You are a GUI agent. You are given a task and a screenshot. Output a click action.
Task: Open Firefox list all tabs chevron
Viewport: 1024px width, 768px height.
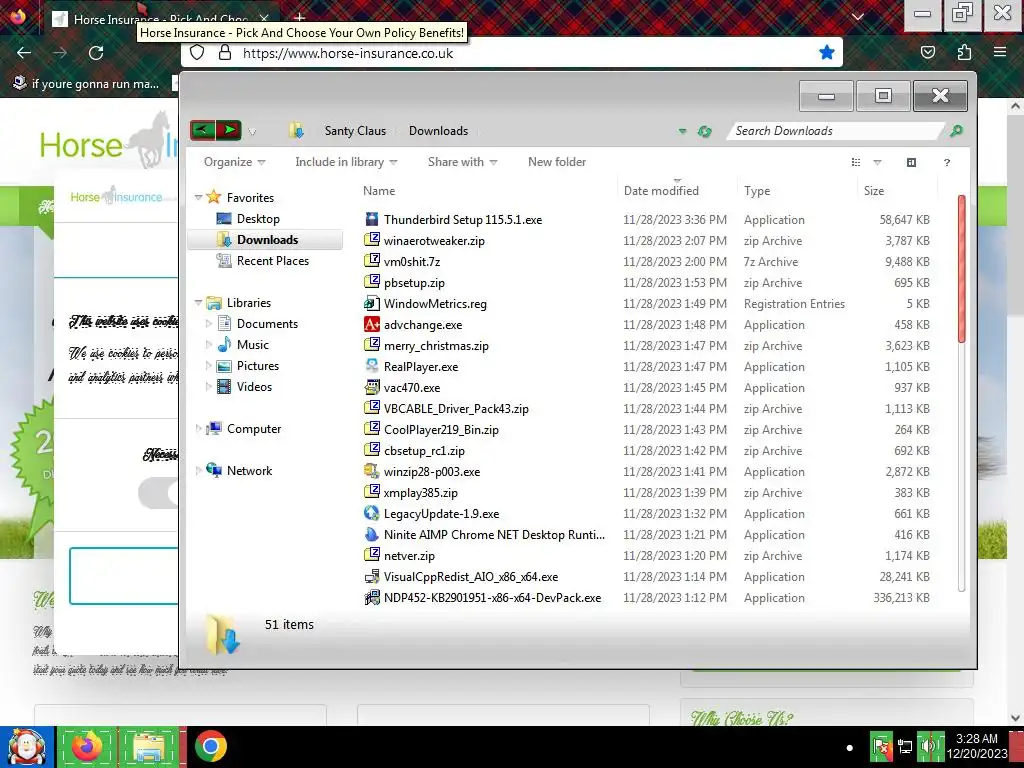tap(858, 17)
